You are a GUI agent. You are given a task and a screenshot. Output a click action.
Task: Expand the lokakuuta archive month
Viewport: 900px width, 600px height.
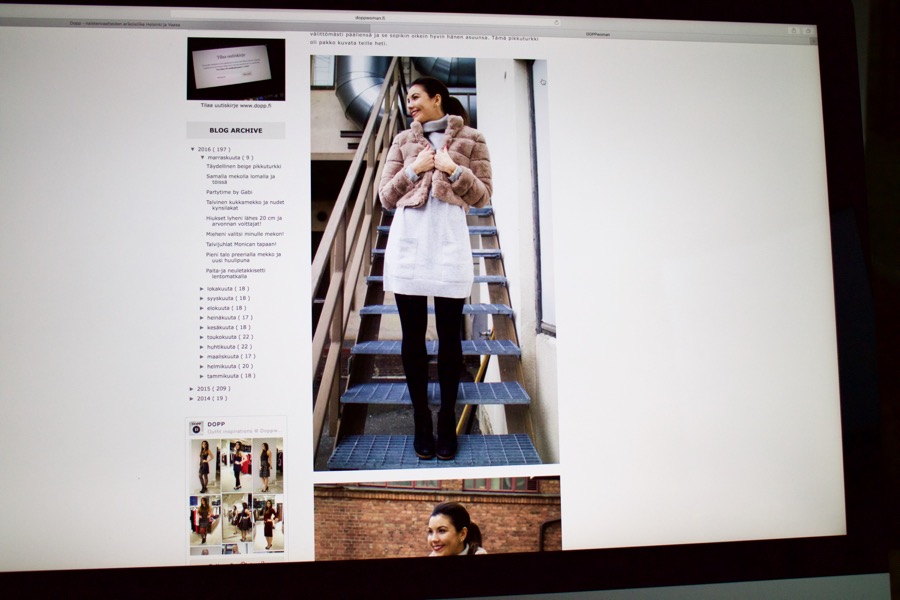(201, 289)
